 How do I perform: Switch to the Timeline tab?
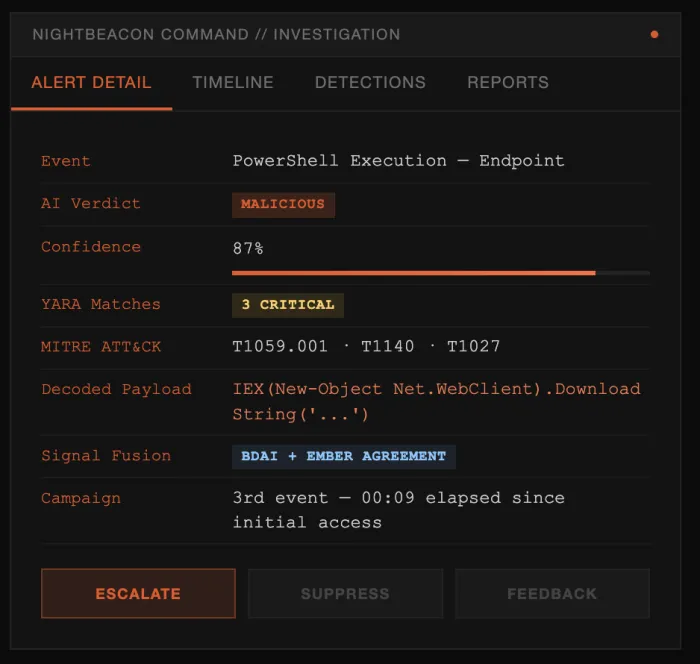233,82
